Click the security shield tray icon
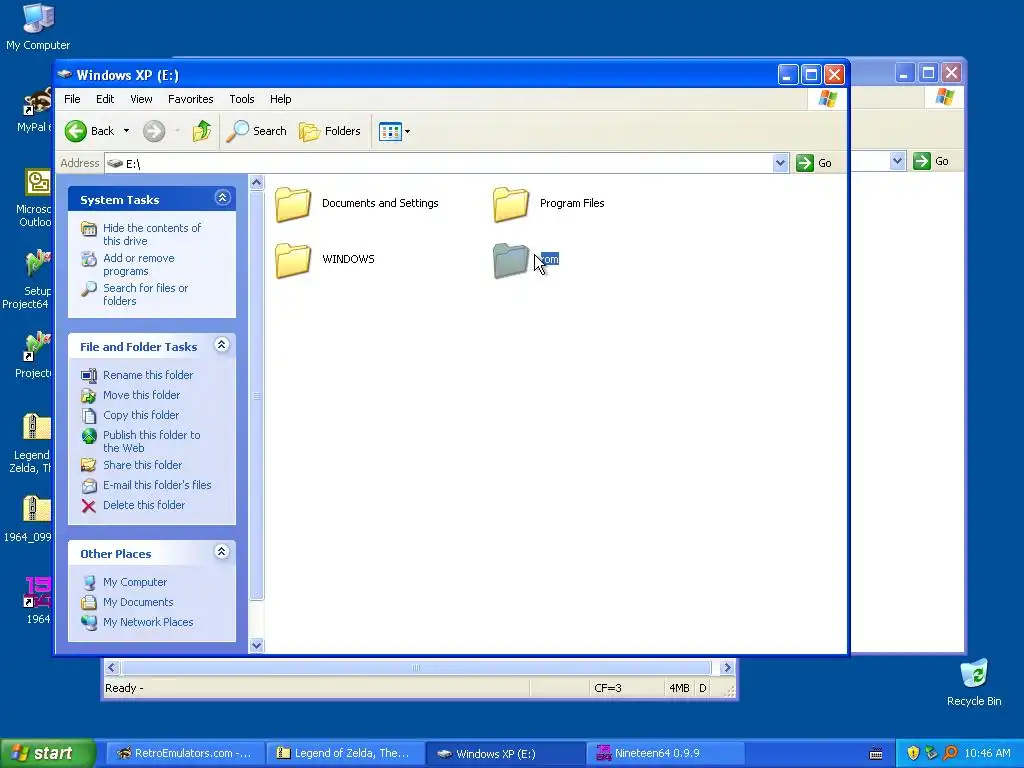1024x768 pixels. coord(913,754)
